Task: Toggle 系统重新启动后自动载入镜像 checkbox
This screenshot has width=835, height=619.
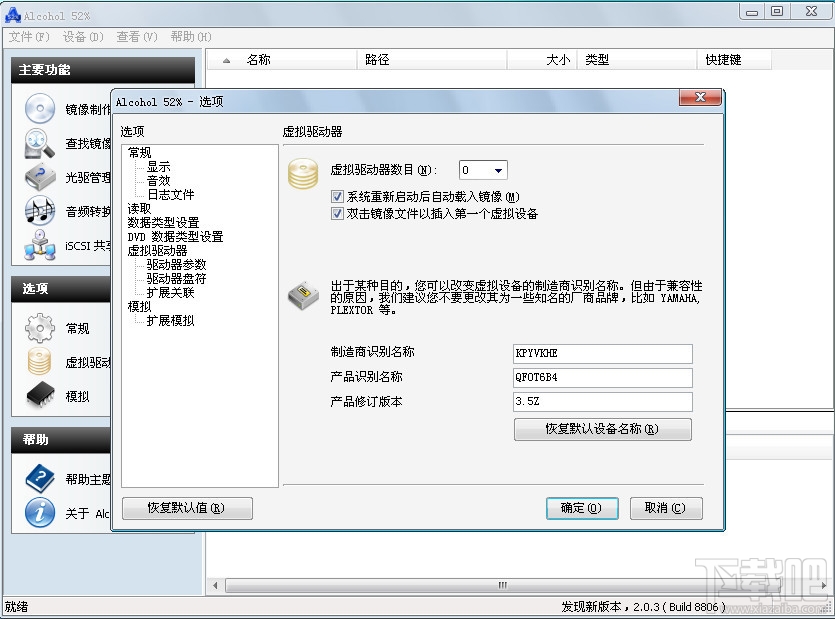Action: [x=337, y=197]
